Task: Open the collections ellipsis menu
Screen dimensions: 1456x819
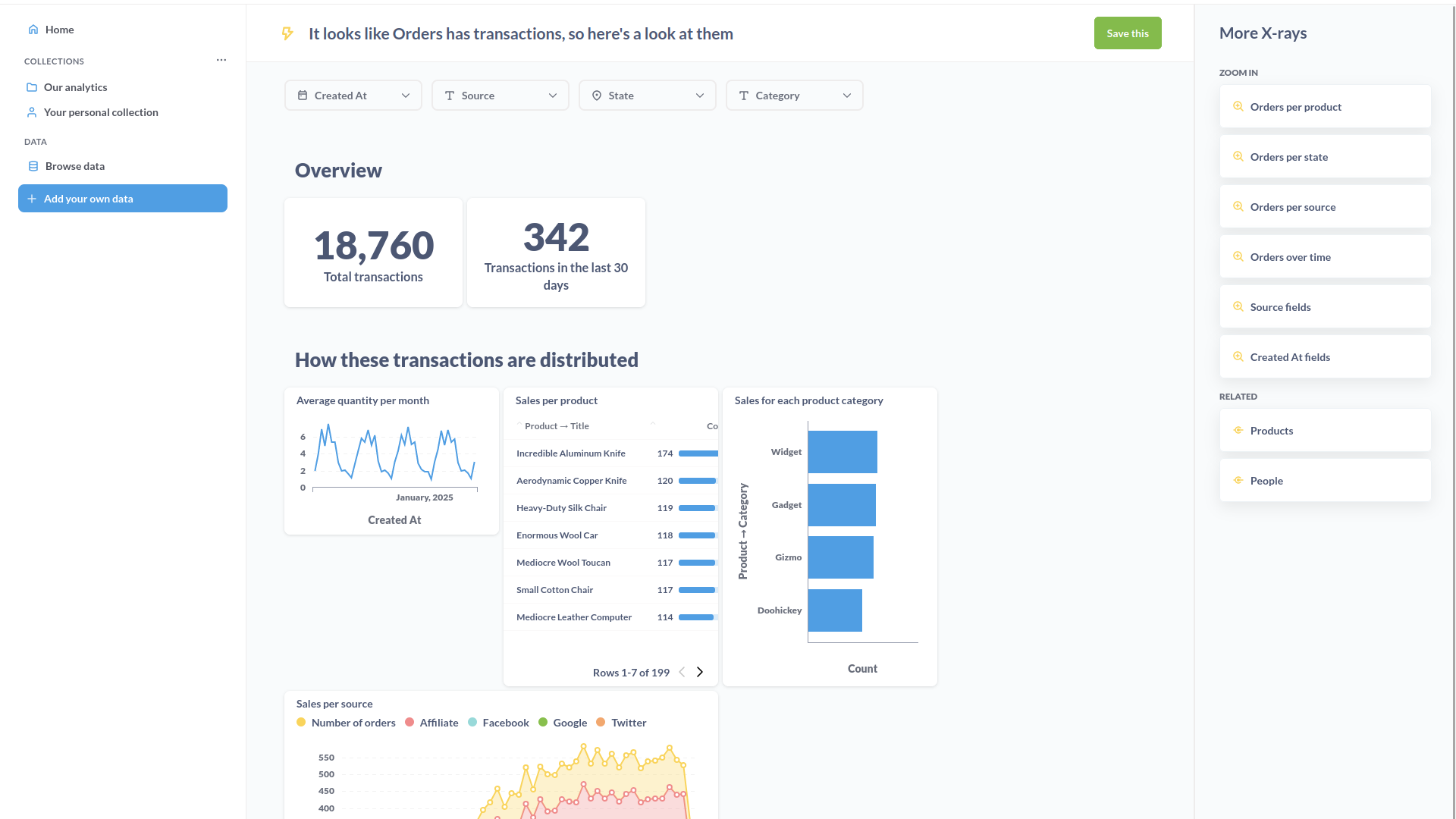Action: click(x=221, y=60)
